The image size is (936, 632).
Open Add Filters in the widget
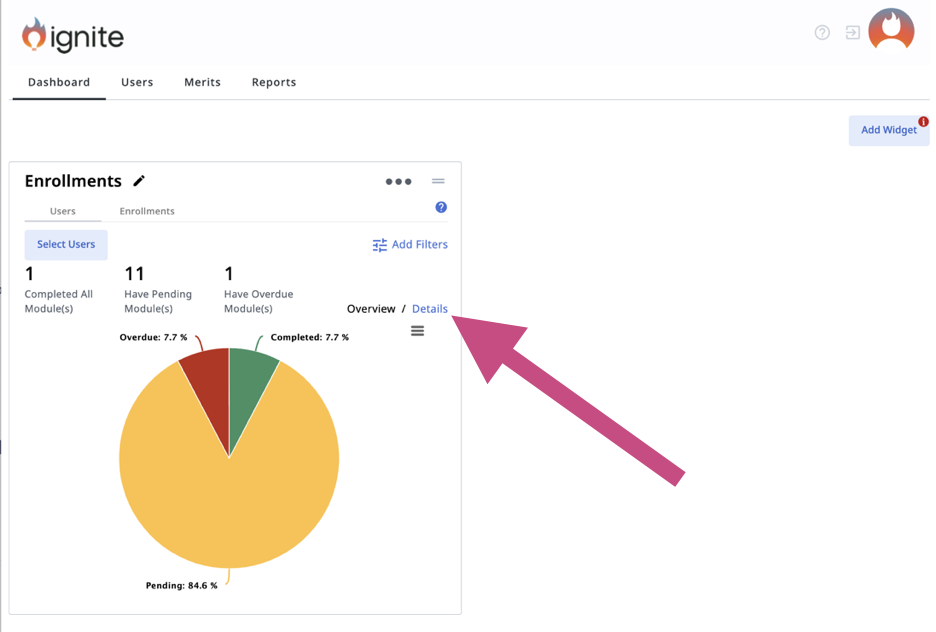[x=410, y=244]
